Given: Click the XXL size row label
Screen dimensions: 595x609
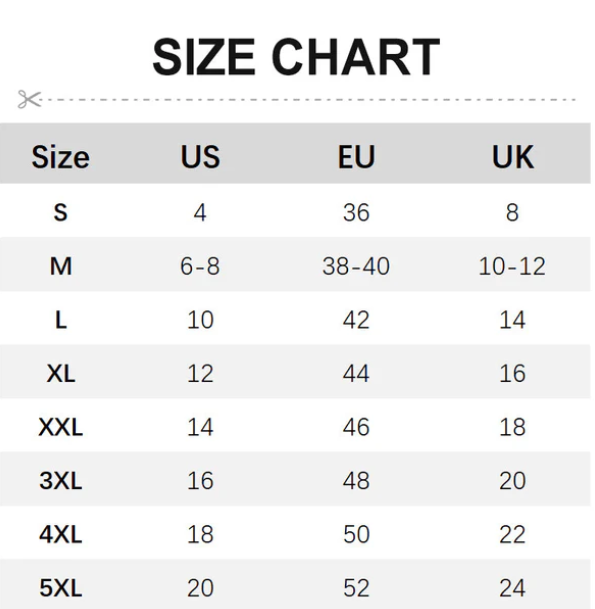Looking at the screenshot, I should (x=61, y=427).
